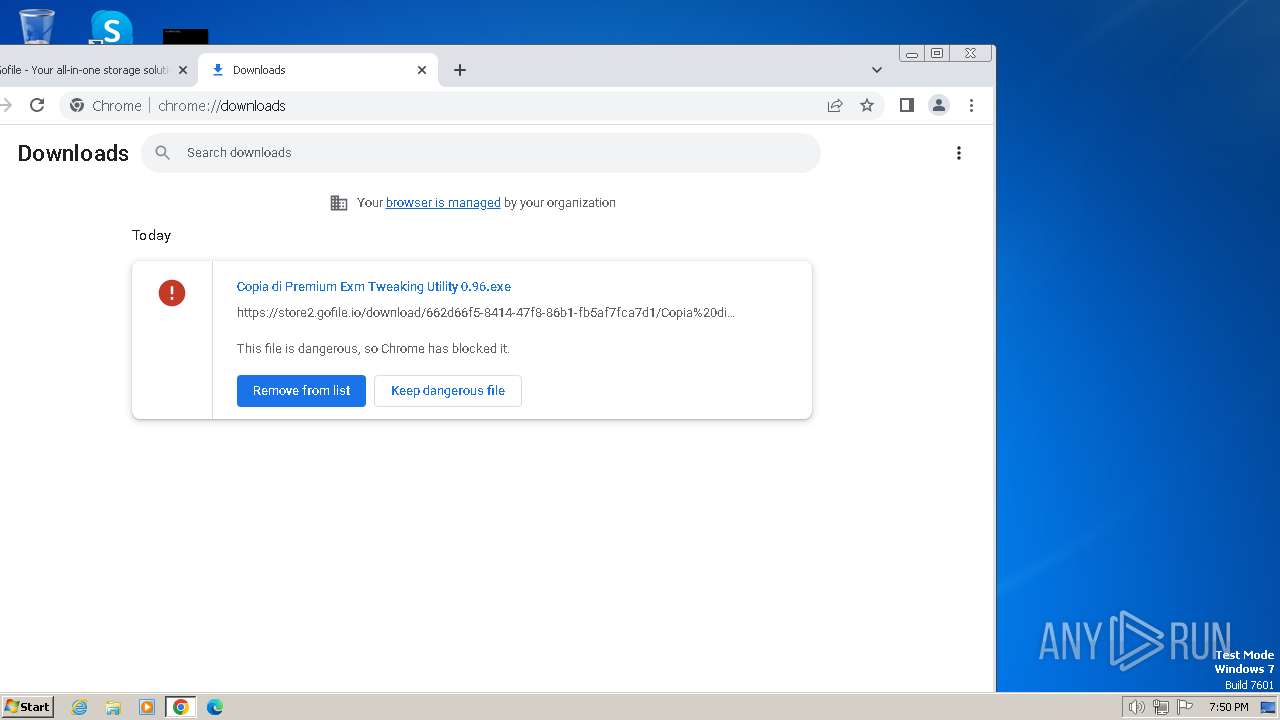Click Keep dangerous file button
This screenshot has width=1280, height=720.
pos(448,391)
